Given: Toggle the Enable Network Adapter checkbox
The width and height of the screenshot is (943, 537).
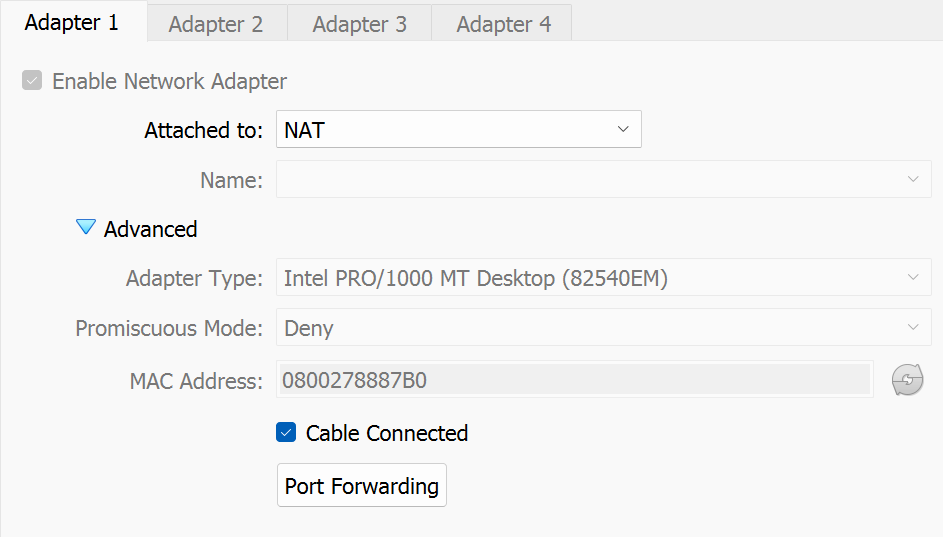Looking at the screenshot, I should (x=32, y=81).
